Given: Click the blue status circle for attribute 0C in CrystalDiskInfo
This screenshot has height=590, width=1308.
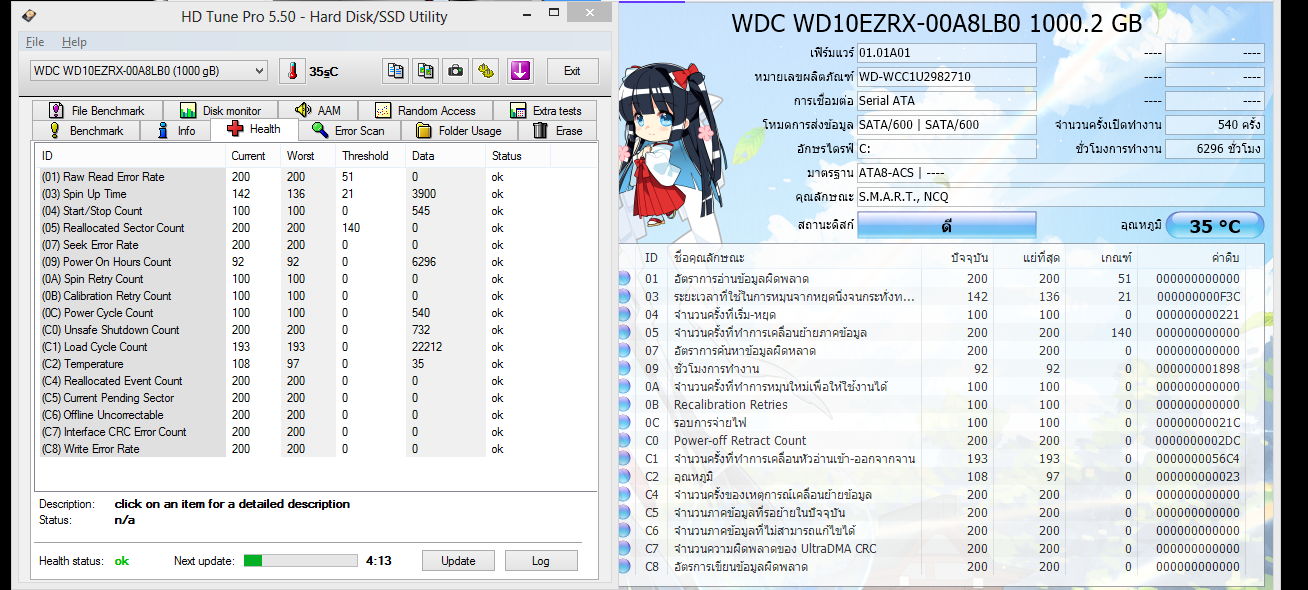Looking at the screenshot, I should (x=626, y=422).
